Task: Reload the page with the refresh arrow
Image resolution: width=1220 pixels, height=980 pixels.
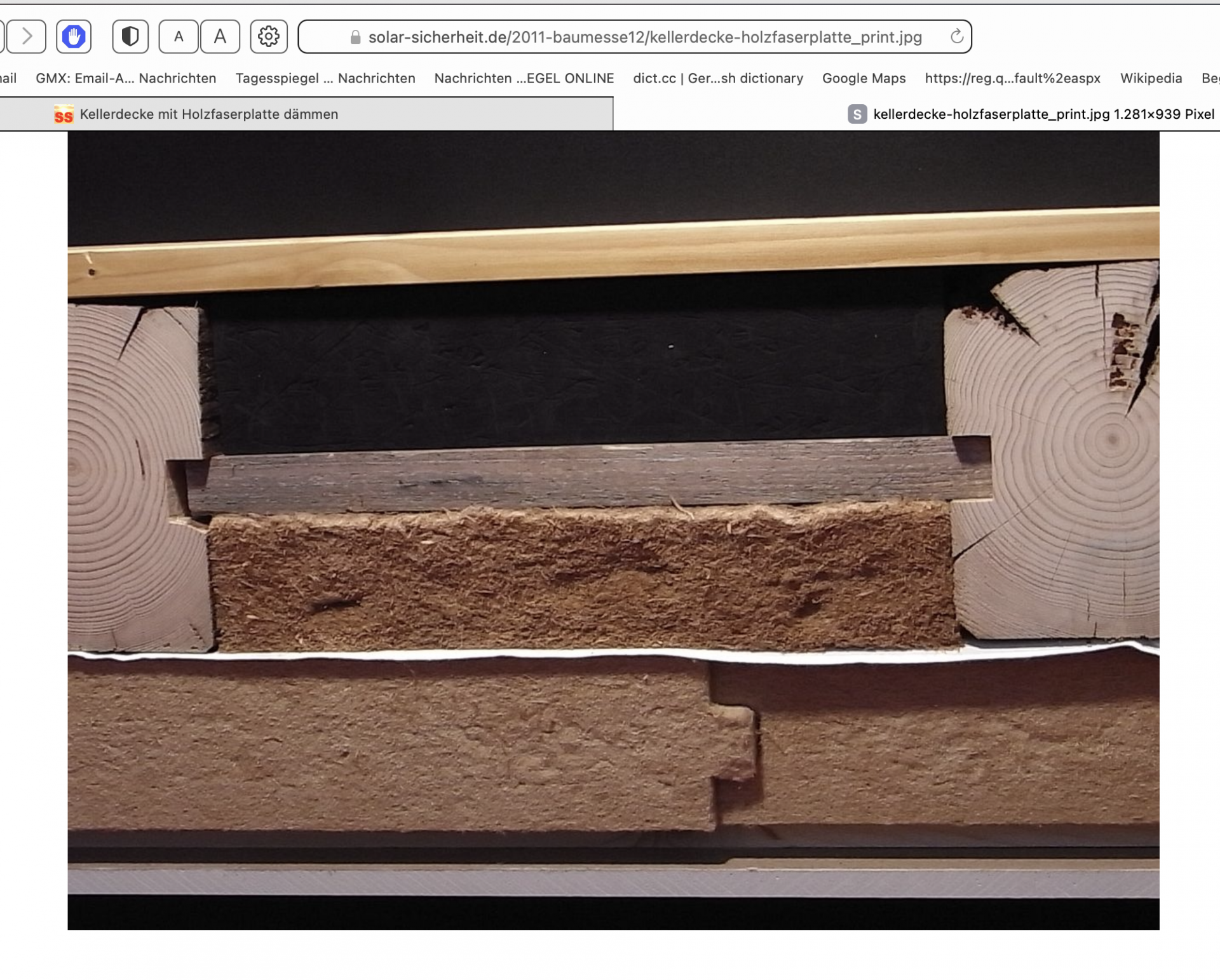Action: coord(956,36)
